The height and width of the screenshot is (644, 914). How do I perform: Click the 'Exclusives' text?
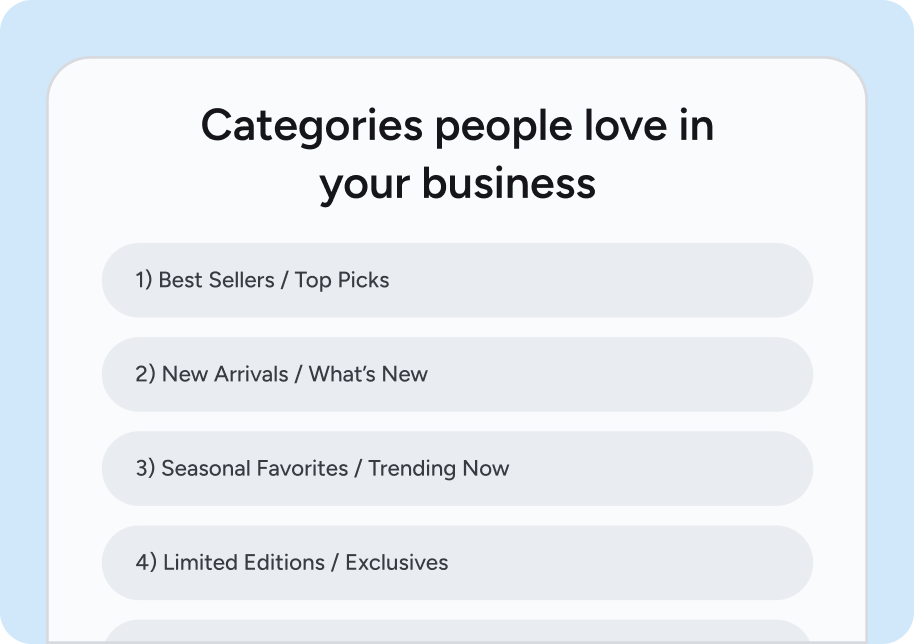(397, 562)
